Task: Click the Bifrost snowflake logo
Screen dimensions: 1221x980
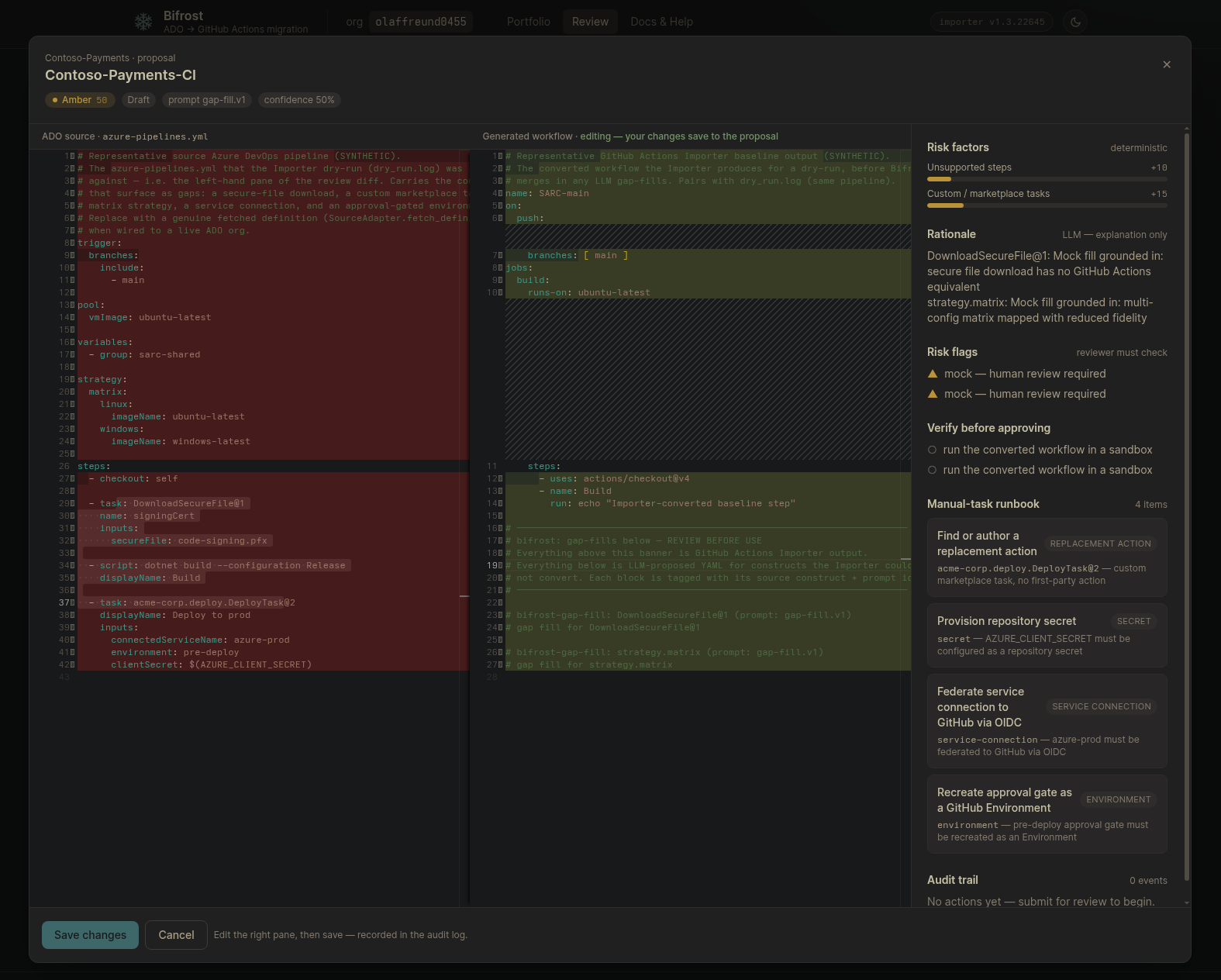Action: (x=143, y=22)
